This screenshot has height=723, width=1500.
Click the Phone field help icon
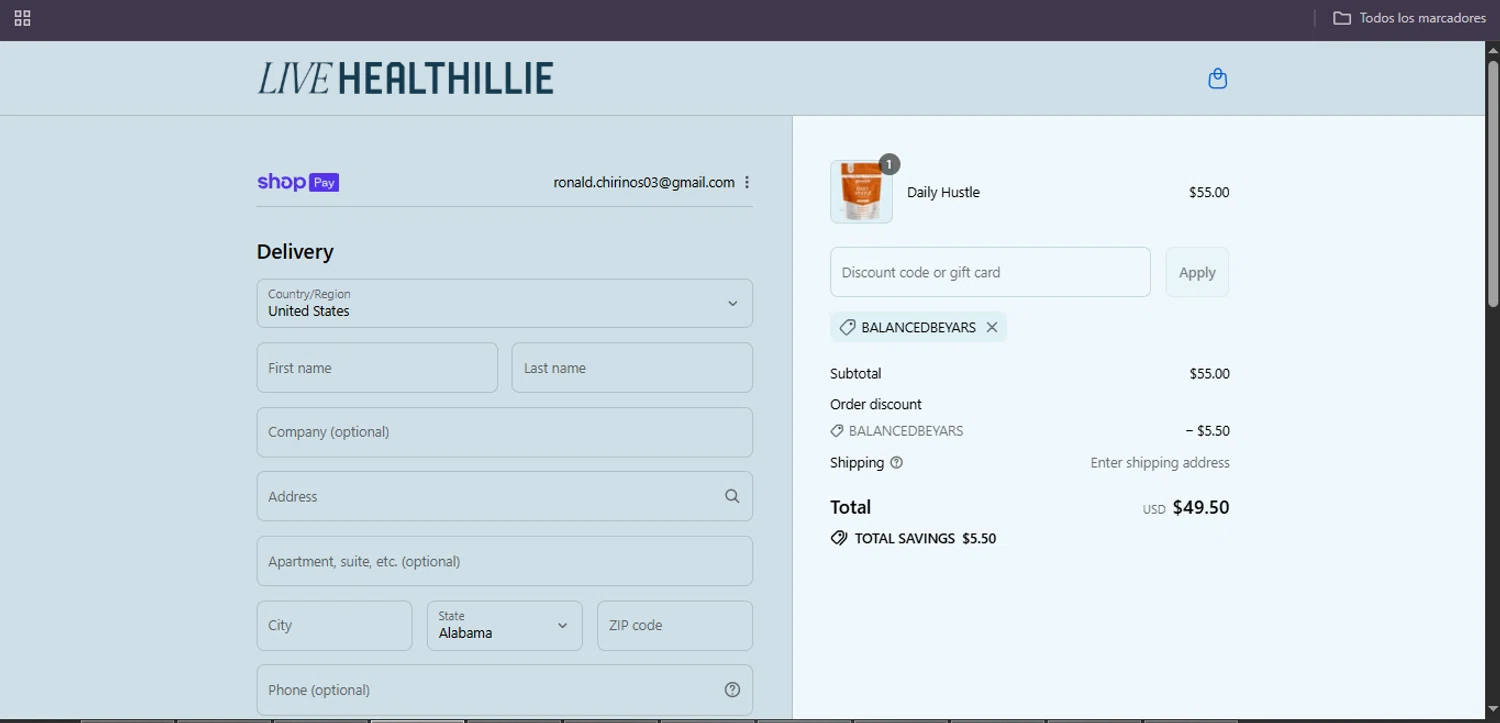tap(732, 690)
